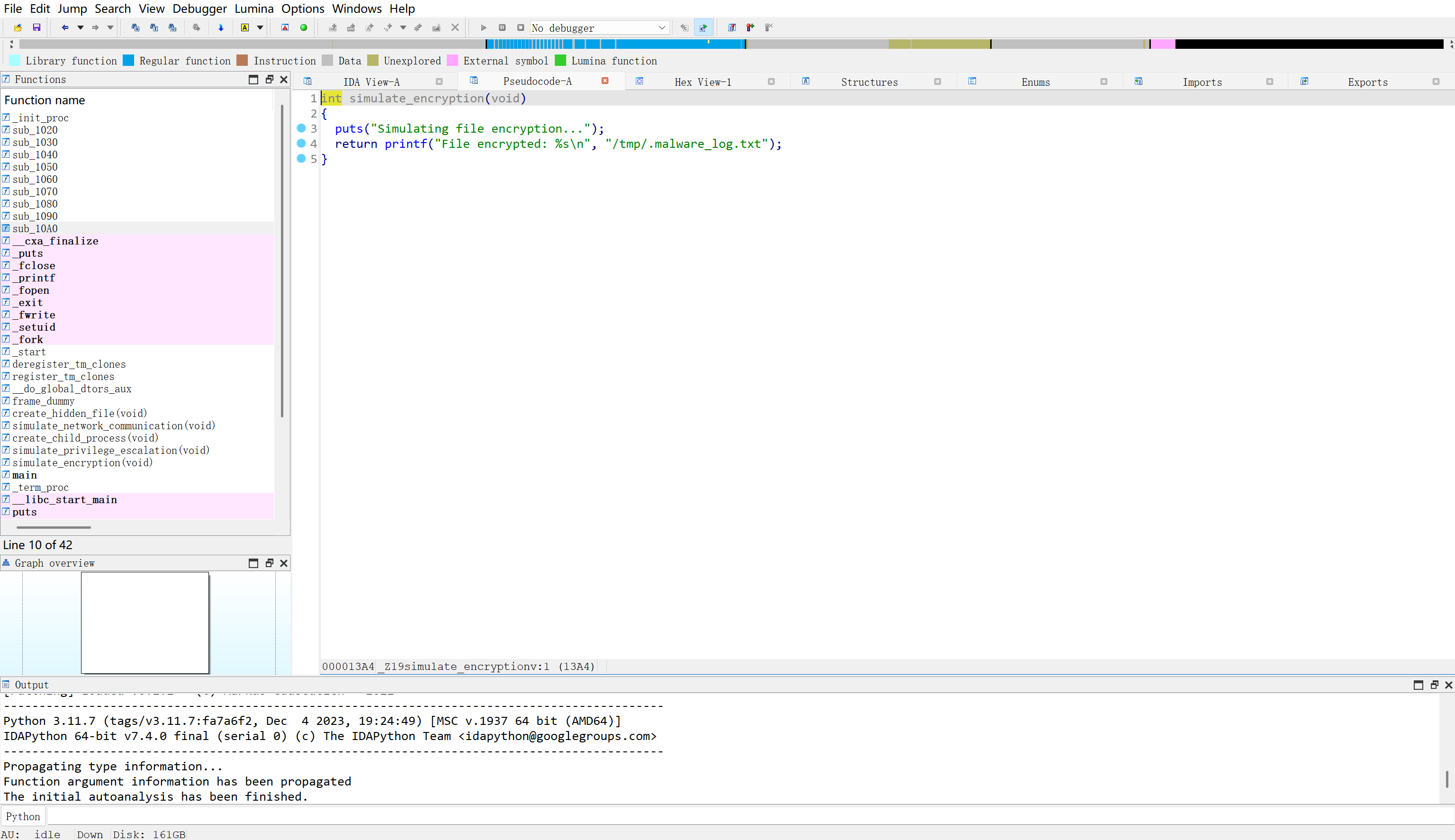
Task: Click the yellow 'A' text search icon
Action: (244, 27)
